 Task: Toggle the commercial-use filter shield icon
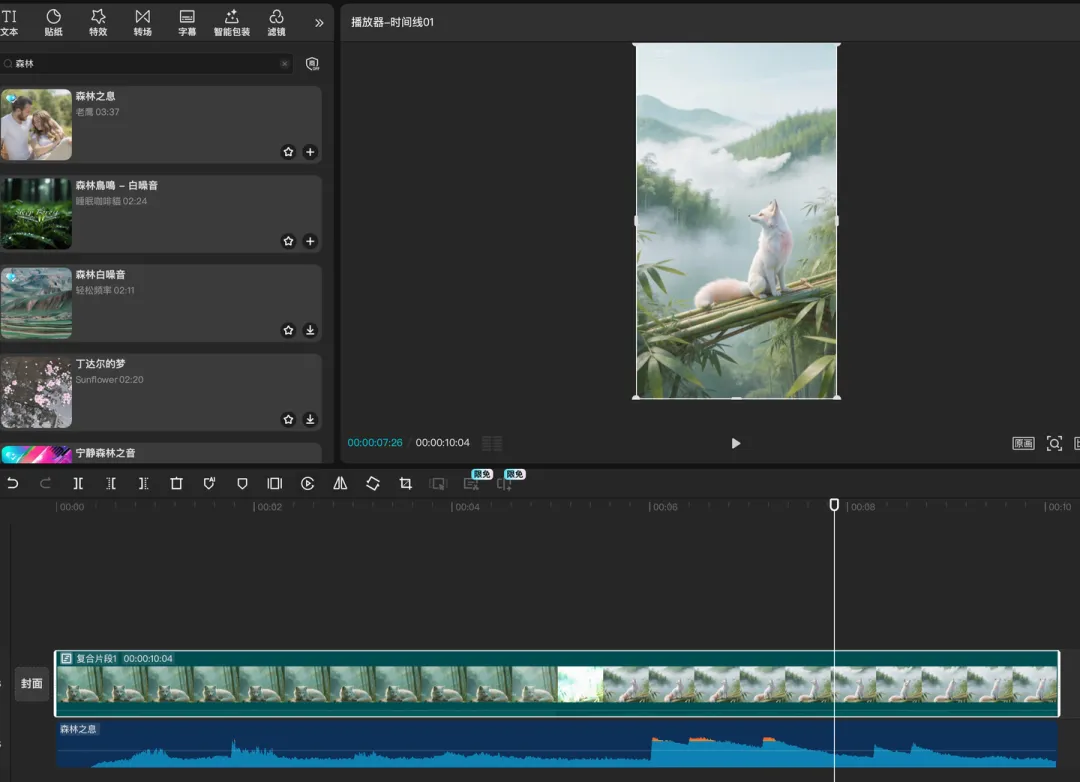(x=312, y=64)
